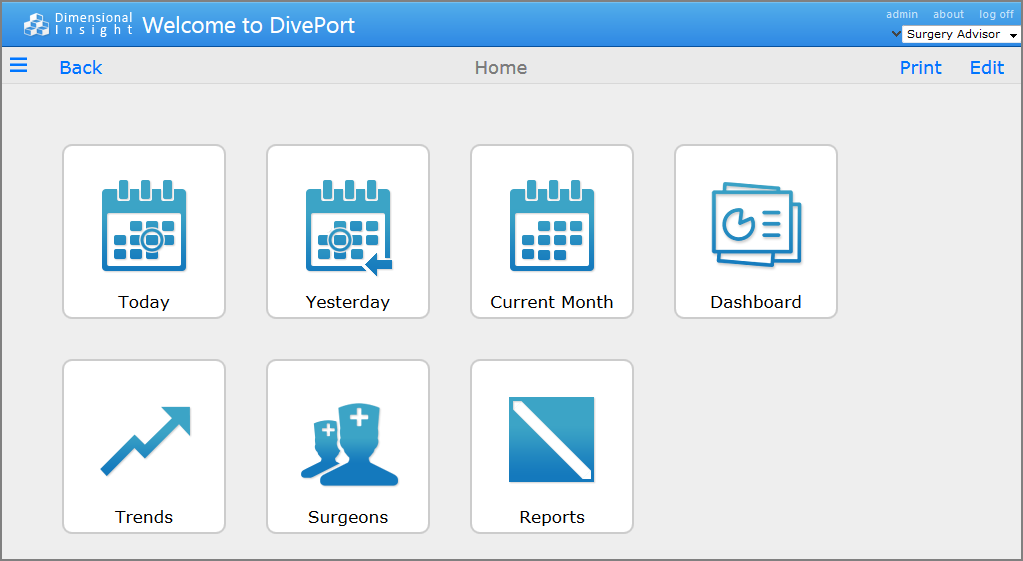Open the Surgeons icon tile
Viewport: 1023px width, 561px height.
point(348,445)
